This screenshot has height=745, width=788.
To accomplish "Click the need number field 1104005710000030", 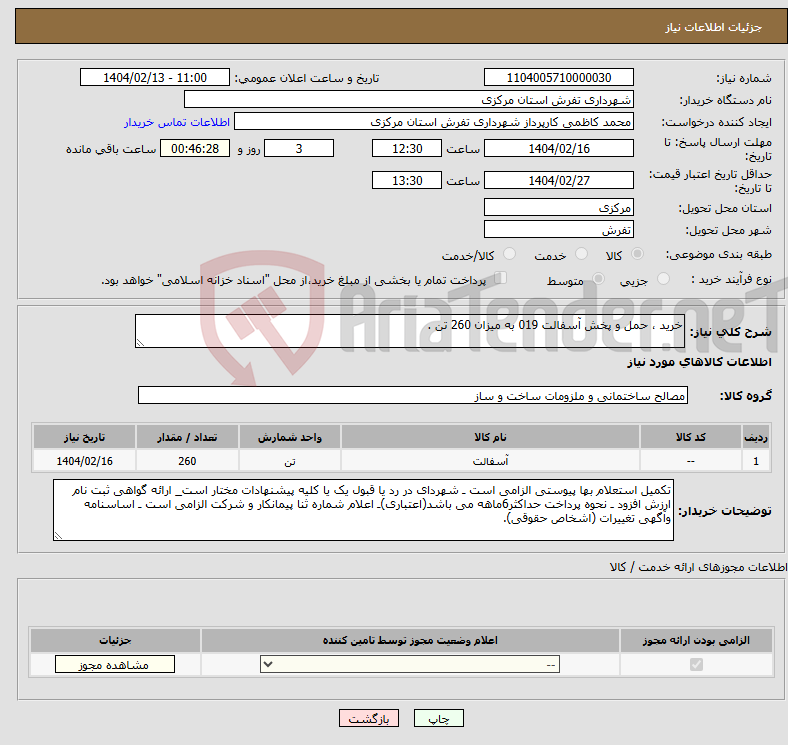I will (x=558, y=77).
